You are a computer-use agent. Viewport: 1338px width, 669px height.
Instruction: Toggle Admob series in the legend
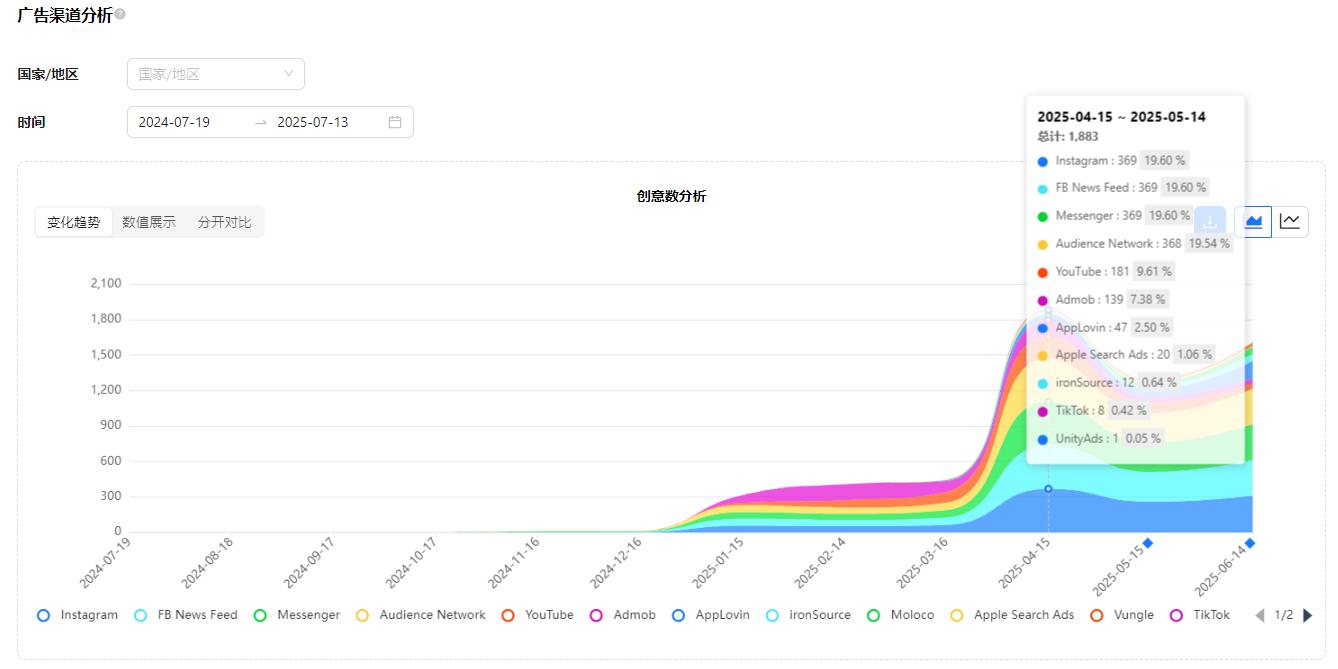point(622,615)
